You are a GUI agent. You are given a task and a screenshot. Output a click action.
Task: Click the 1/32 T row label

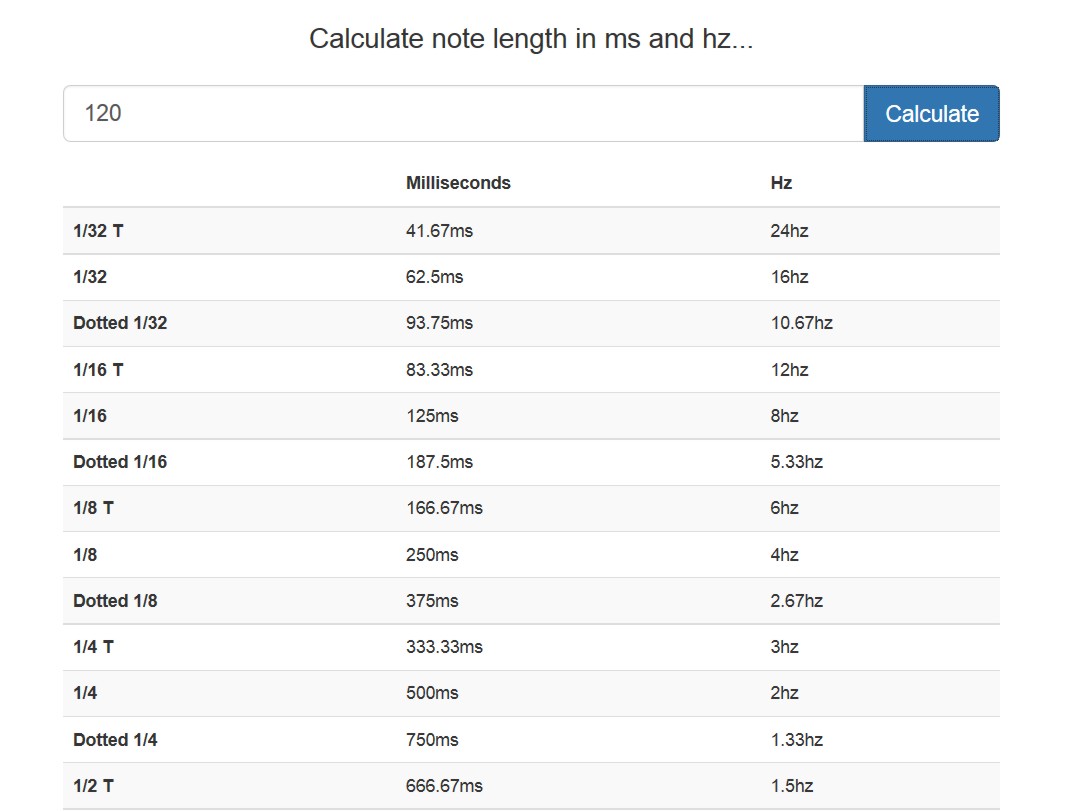98,231
